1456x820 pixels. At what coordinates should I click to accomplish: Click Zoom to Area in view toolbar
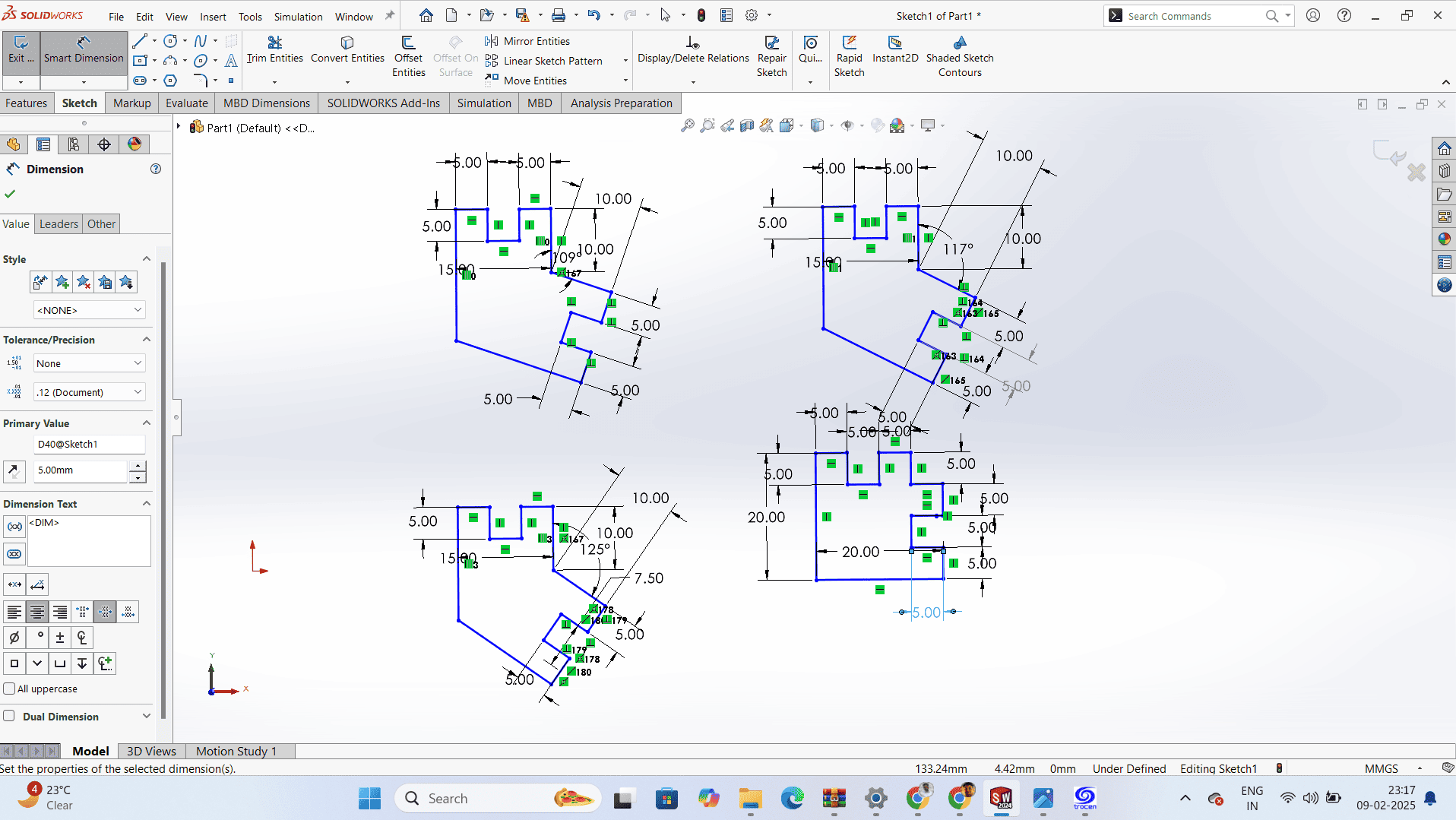(707, 125)
